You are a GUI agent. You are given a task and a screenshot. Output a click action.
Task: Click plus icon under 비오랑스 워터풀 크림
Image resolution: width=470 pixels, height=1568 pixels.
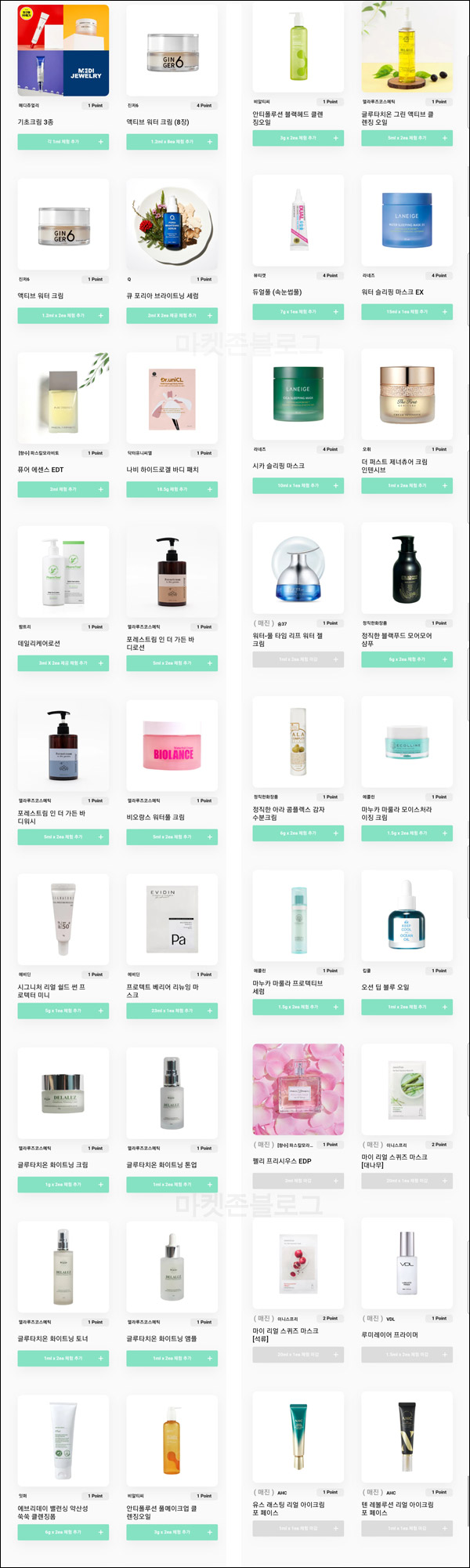(x=210, y=837)
